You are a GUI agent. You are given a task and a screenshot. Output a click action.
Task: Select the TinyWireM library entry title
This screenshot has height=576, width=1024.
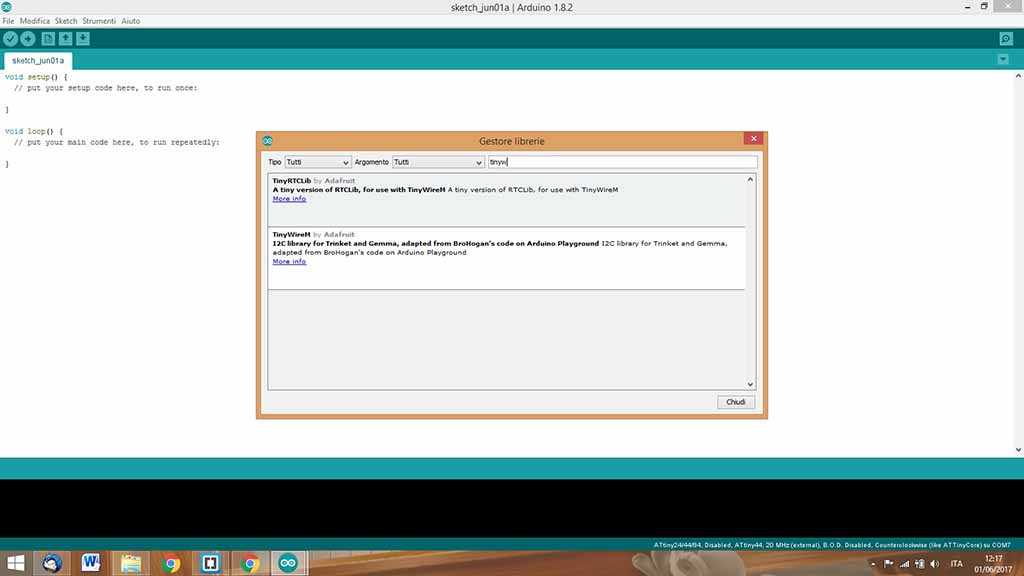point(291,234)
